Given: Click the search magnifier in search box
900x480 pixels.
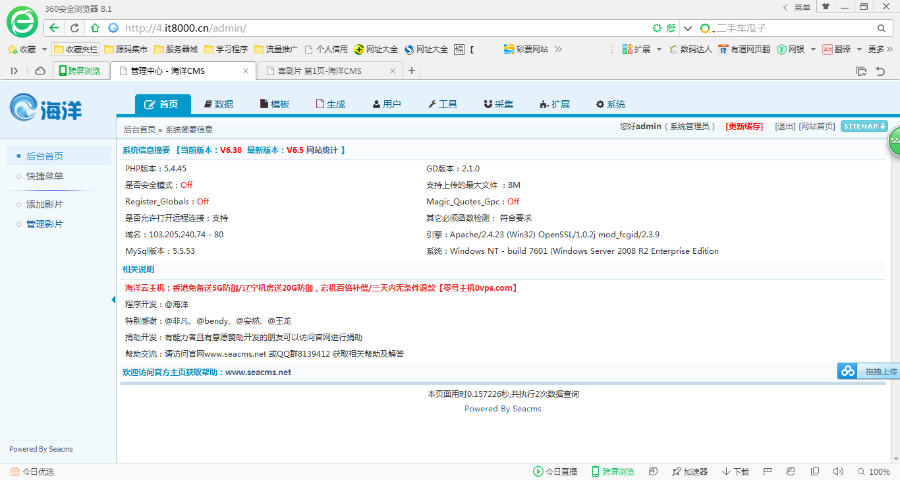Looking at the screenshot, I should pyautogui.click(x=881, y=28).
